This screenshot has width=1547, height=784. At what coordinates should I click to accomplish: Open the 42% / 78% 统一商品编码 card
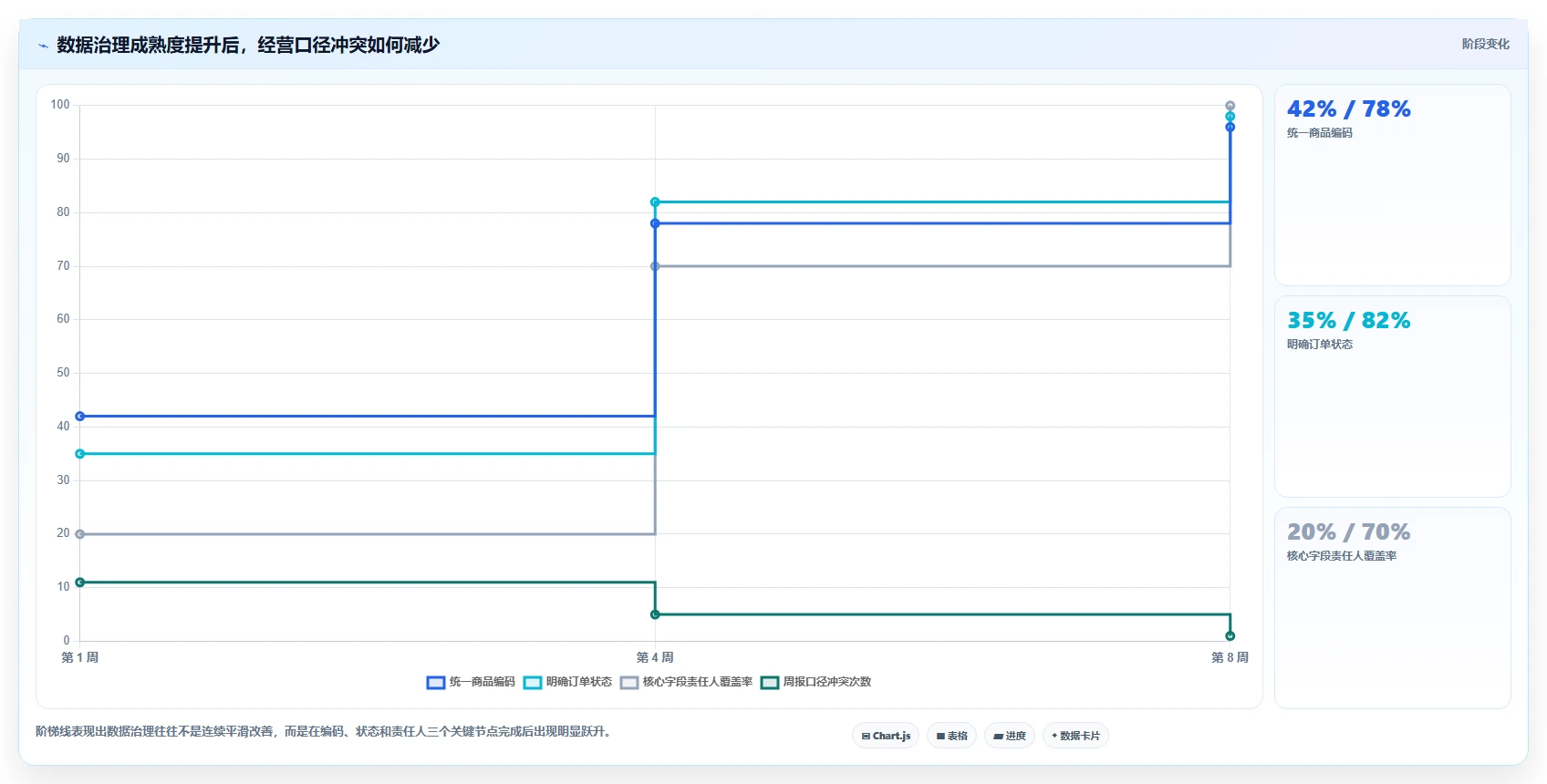point(1393,185)
